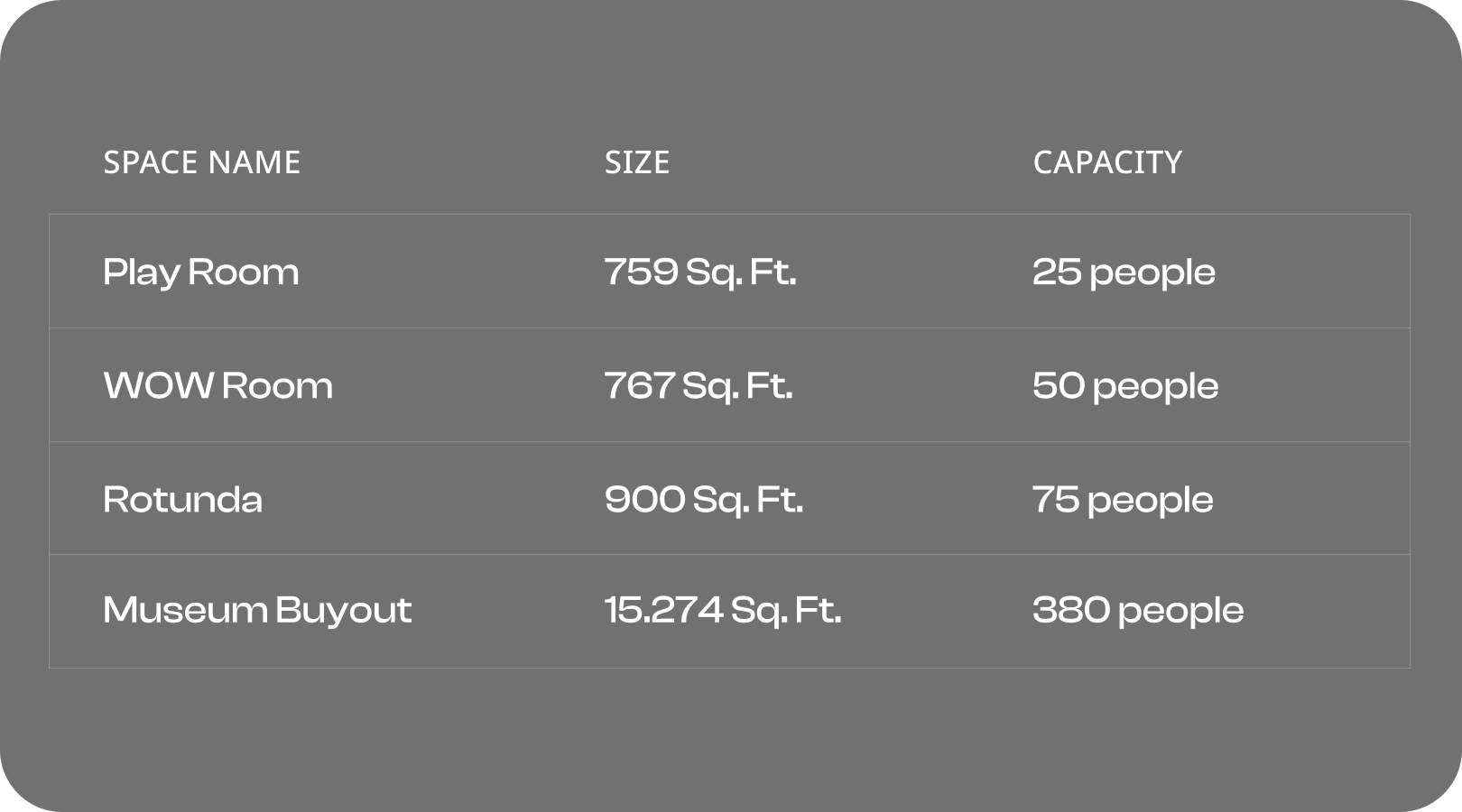
Task: Click the word WOW in the table
Action: pos(159,386)
